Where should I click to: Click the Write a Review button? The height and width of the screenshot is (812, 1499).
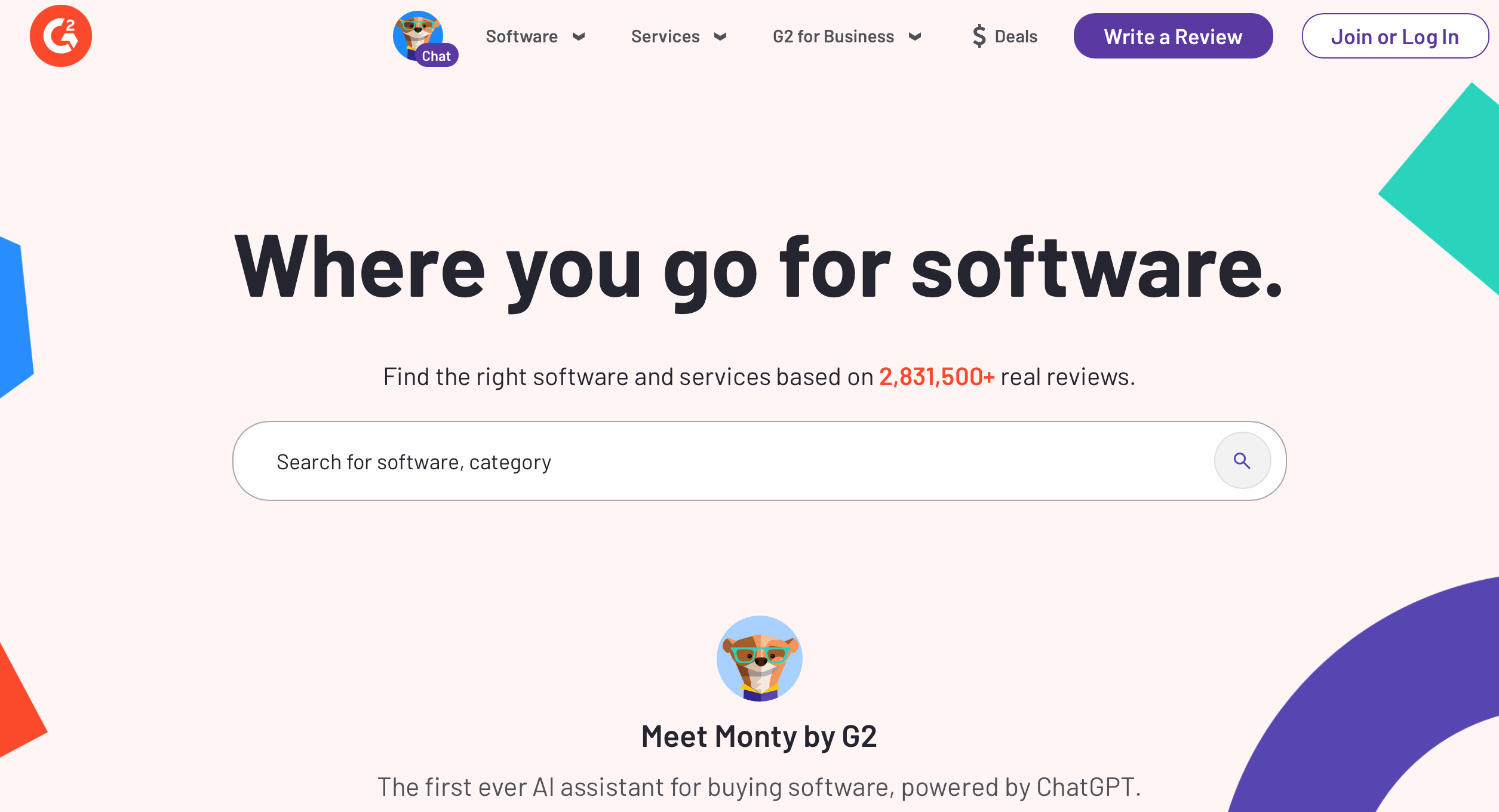coord(1173,37)
